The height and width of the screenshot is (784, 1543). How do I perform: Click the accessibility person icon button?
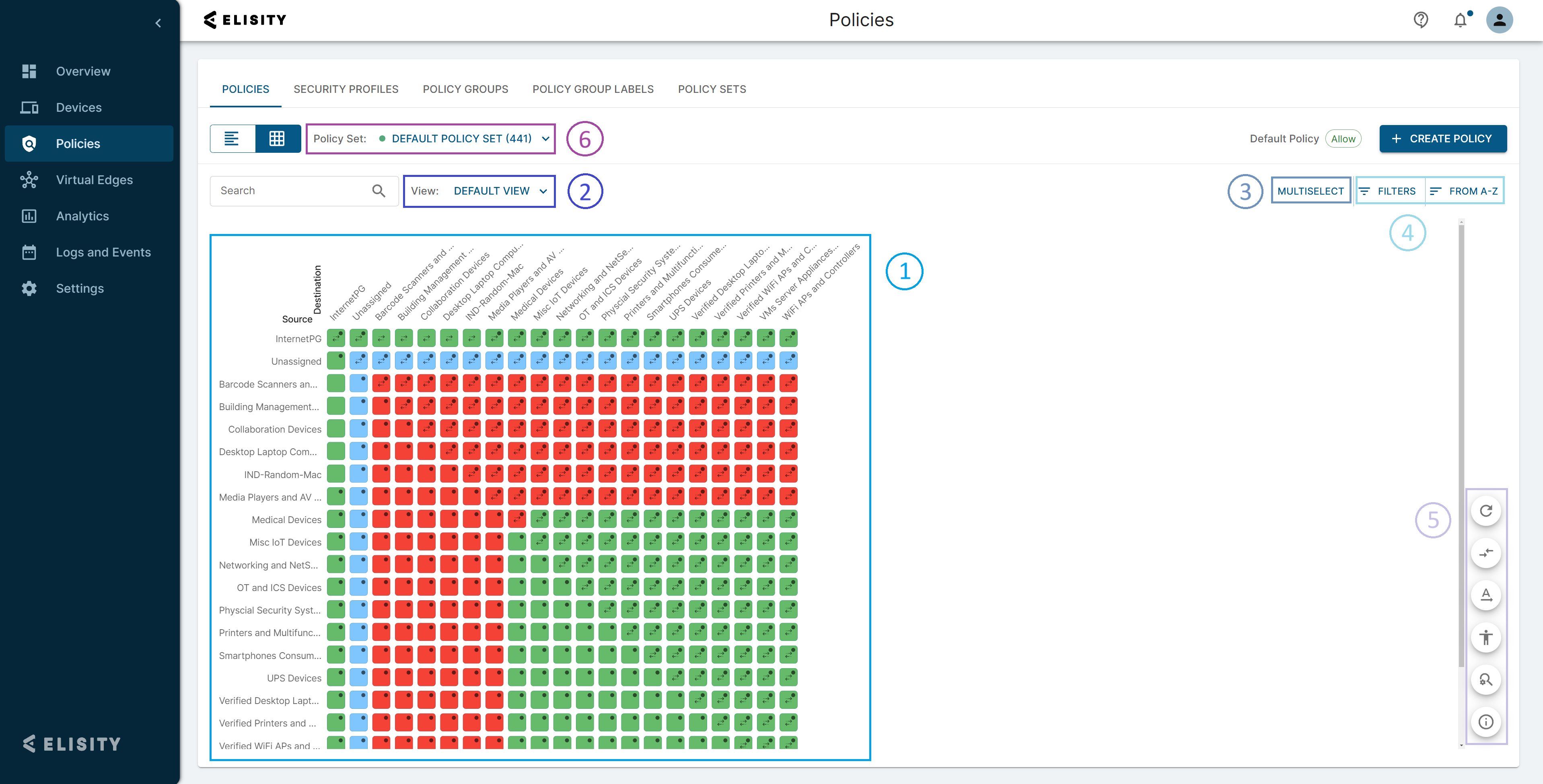1485,637
